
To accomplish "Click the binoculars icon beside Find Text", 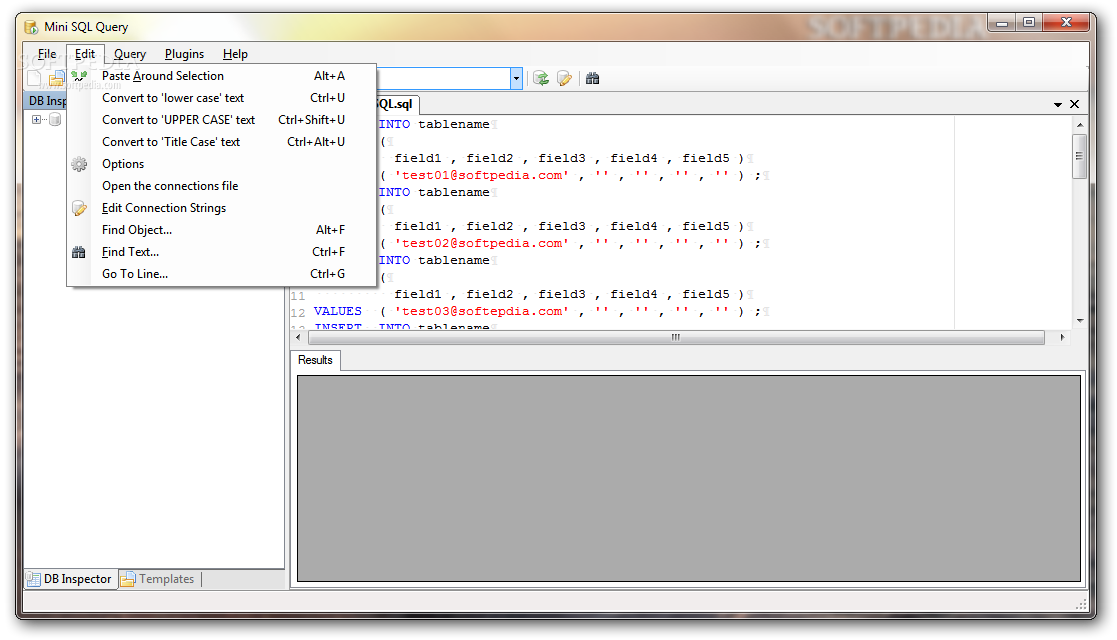I will point(79,252).
